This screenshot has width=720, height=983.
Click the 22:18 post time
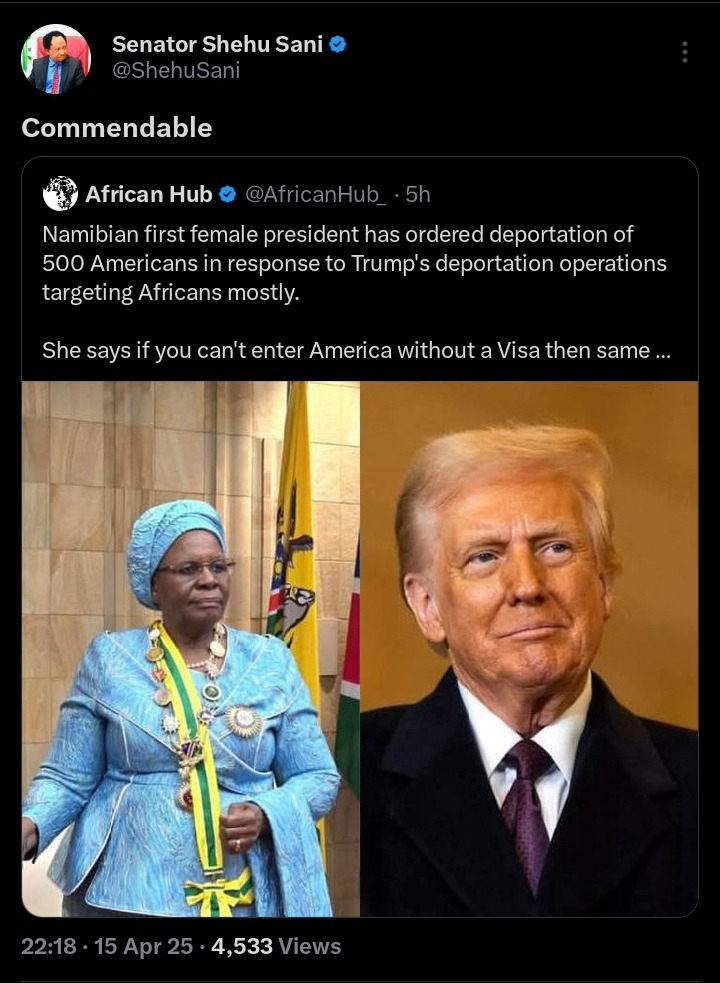[48, 946]
